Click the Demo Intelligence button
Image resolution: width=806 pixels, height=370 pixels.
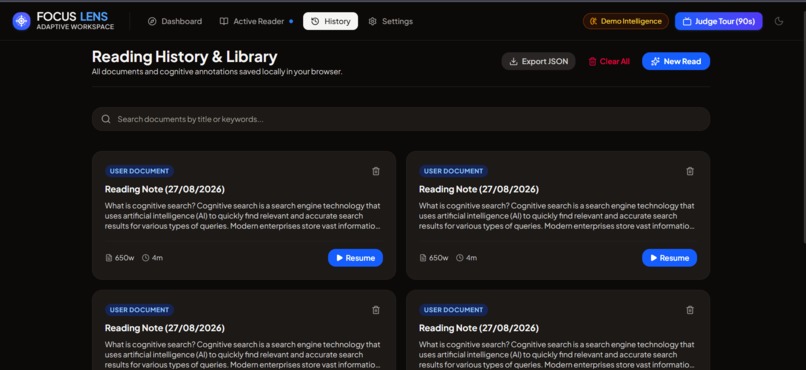pyautogui.click(x=626, y=22)
